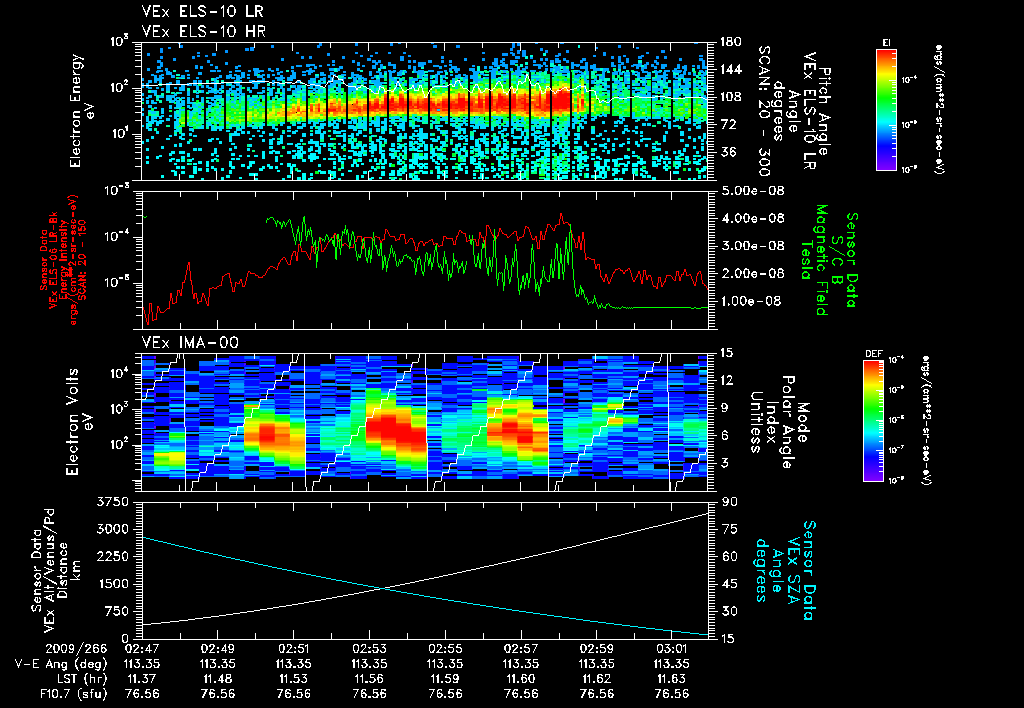Click the green 'Magnetic Field Tesla' axis label
1024x708 pixels.
tap(814, 259)
